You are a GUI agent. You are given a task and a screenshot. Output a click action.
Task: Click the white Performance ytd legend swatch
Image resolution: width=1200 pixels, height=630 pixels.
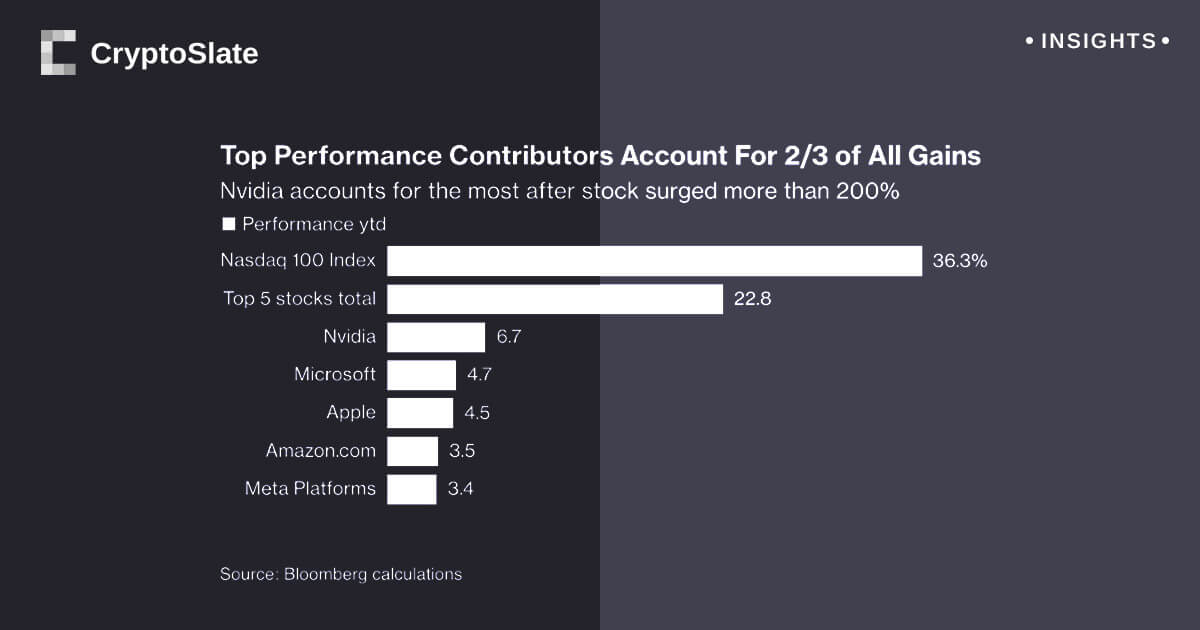[228, 225]
